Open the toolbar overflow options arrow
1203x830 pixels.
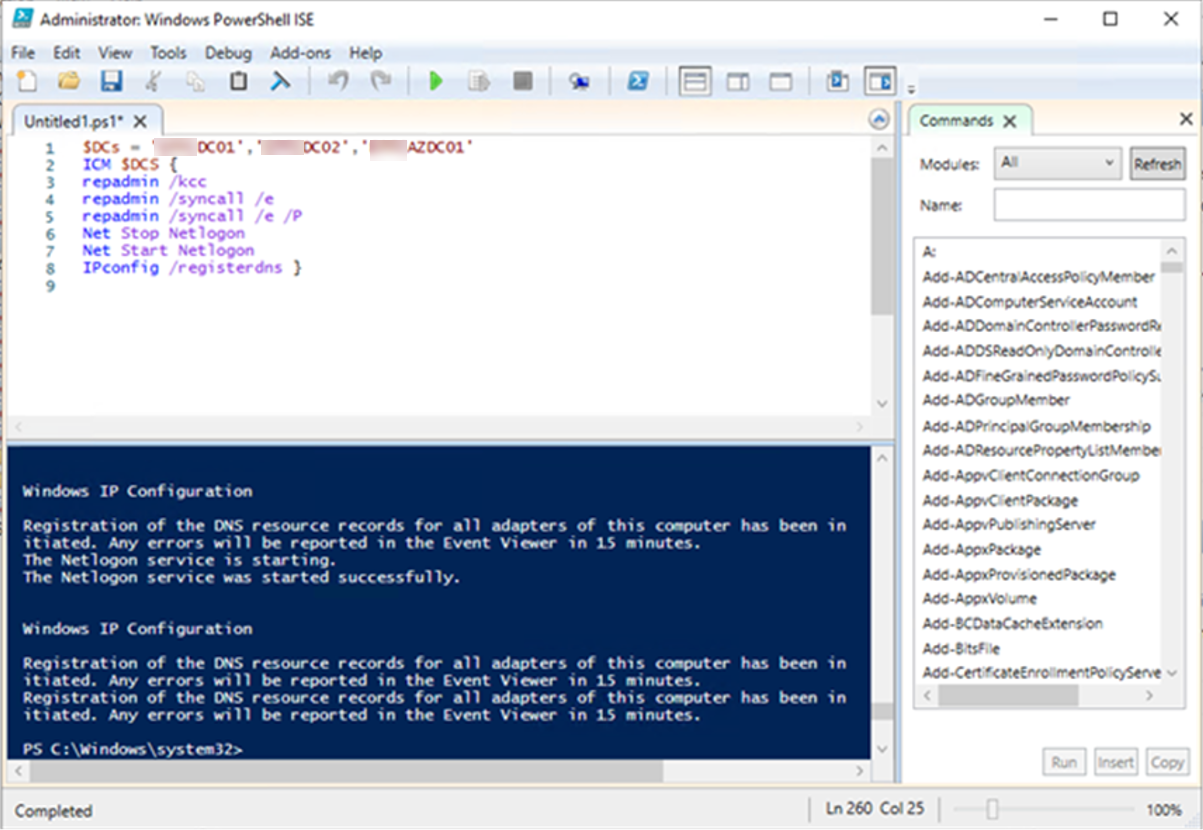911,90
